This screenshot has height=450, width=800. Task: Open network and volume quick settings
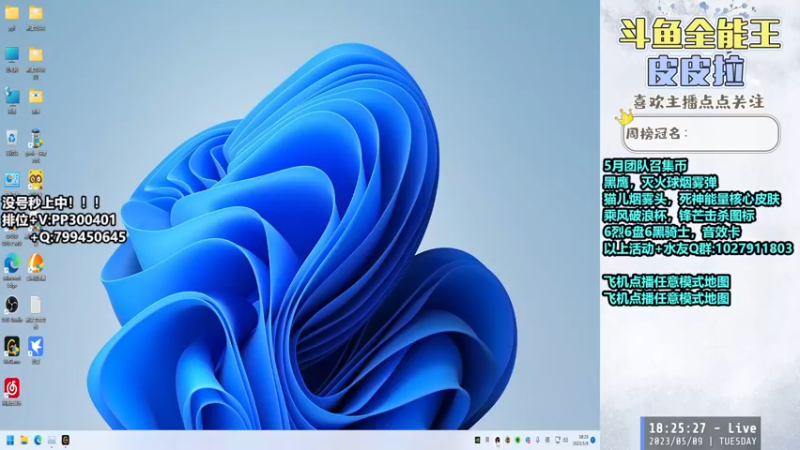(x=561, y=440)
